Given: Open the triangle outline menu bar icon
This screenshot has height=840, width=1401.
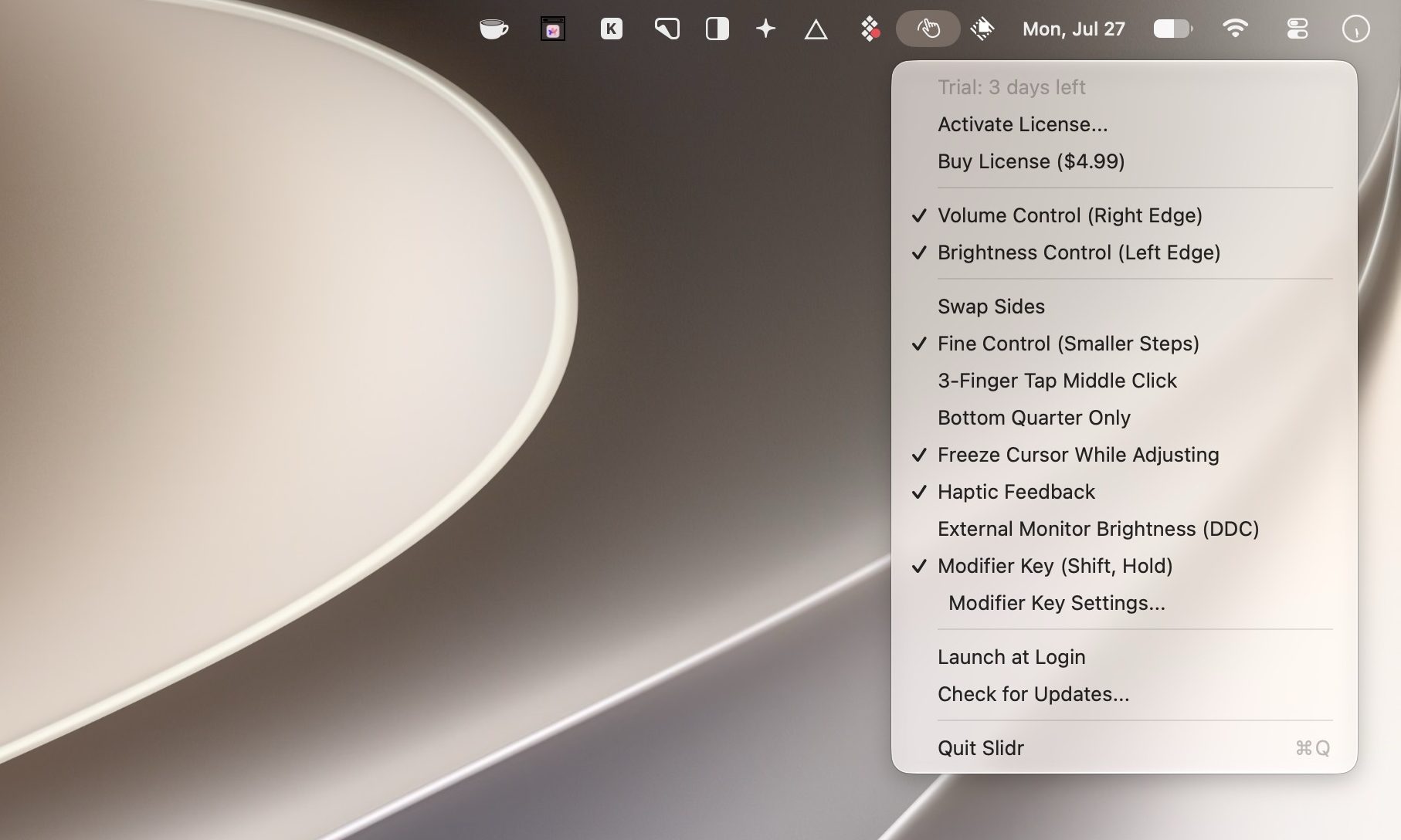Looking at the screenshot, I should [x=816, y=29].
